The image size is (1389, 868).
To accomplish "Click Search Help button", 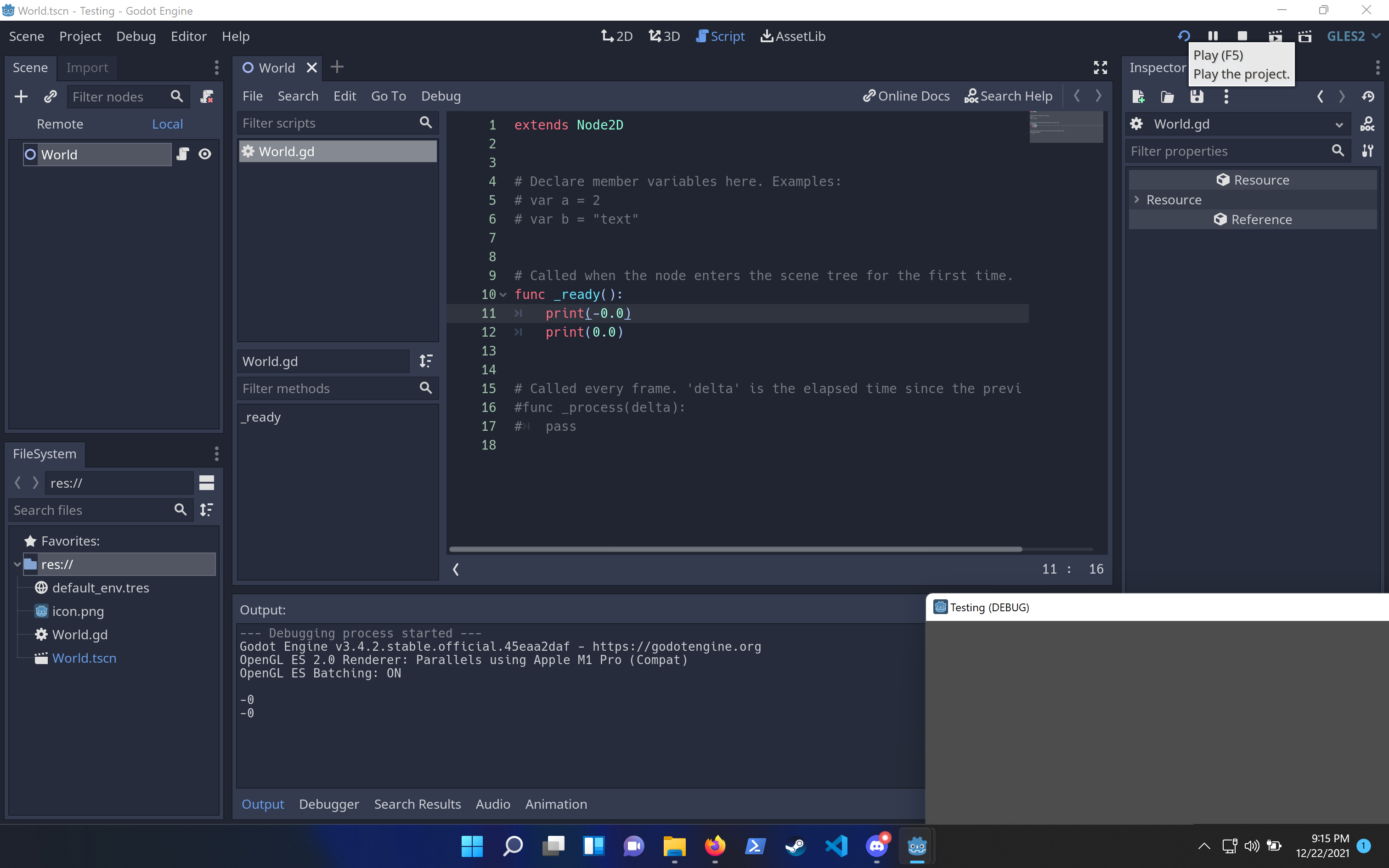I will (x=1009, y=96).
